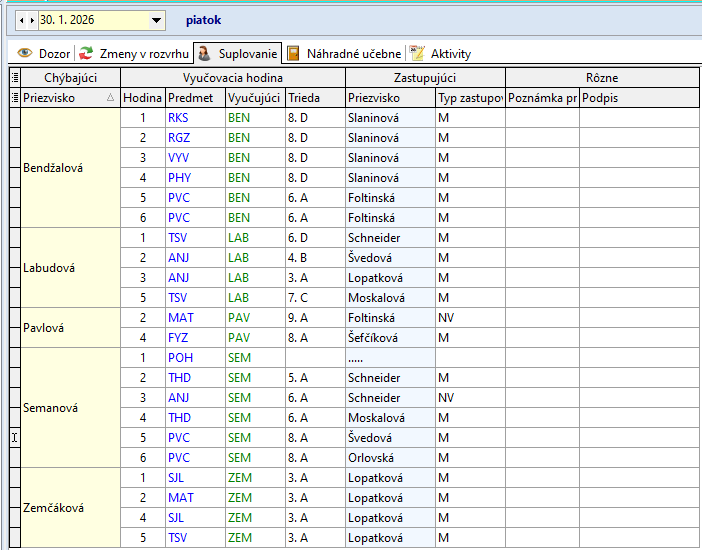Go to next day with right arrow
702x550 pixels.
point(31,19)
